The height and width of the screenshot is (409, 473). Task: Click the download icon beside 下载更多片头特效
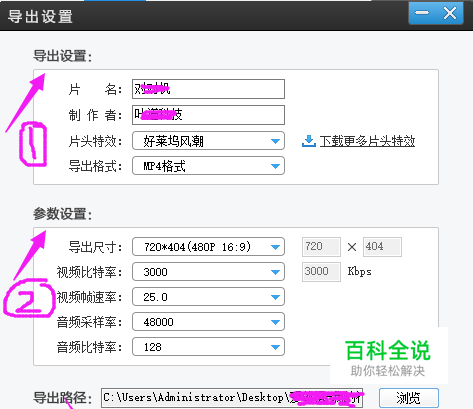309,141
